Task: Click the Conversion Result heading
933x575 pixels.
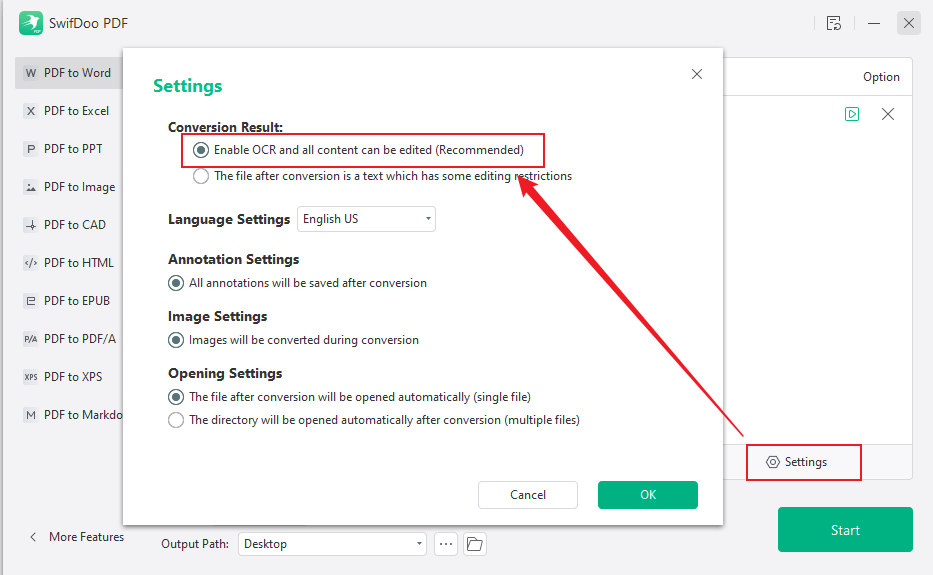Action: pos(225,127)
